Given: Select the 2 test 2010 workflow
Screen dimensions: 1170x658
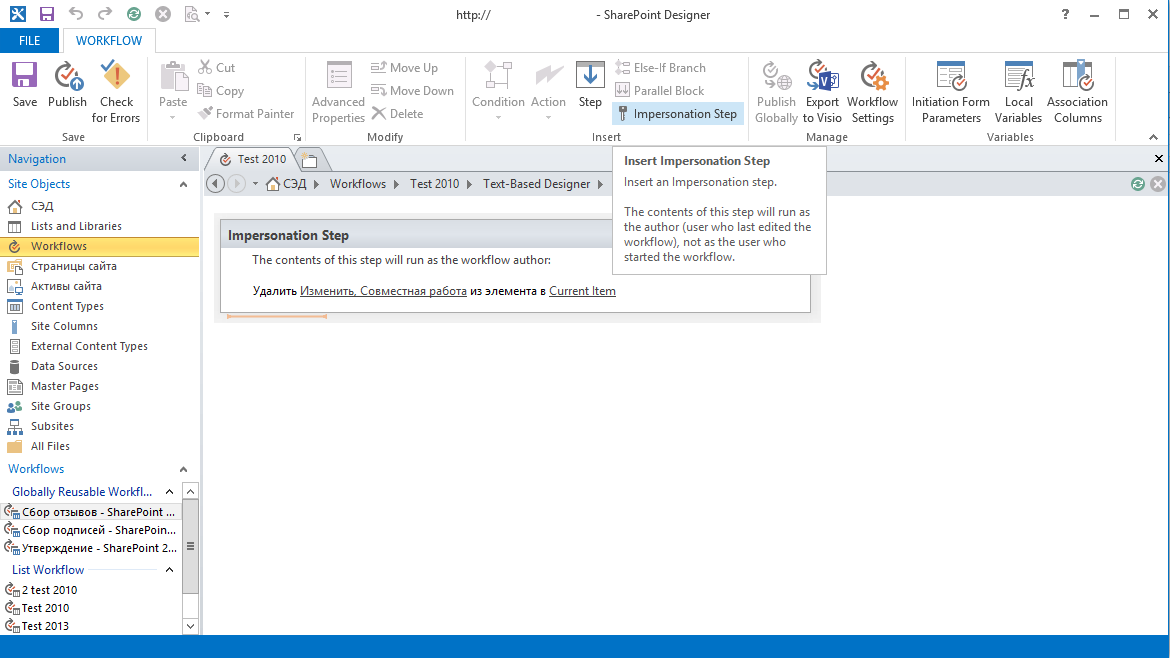Looking at the screenshot, I should coord(49,589).
